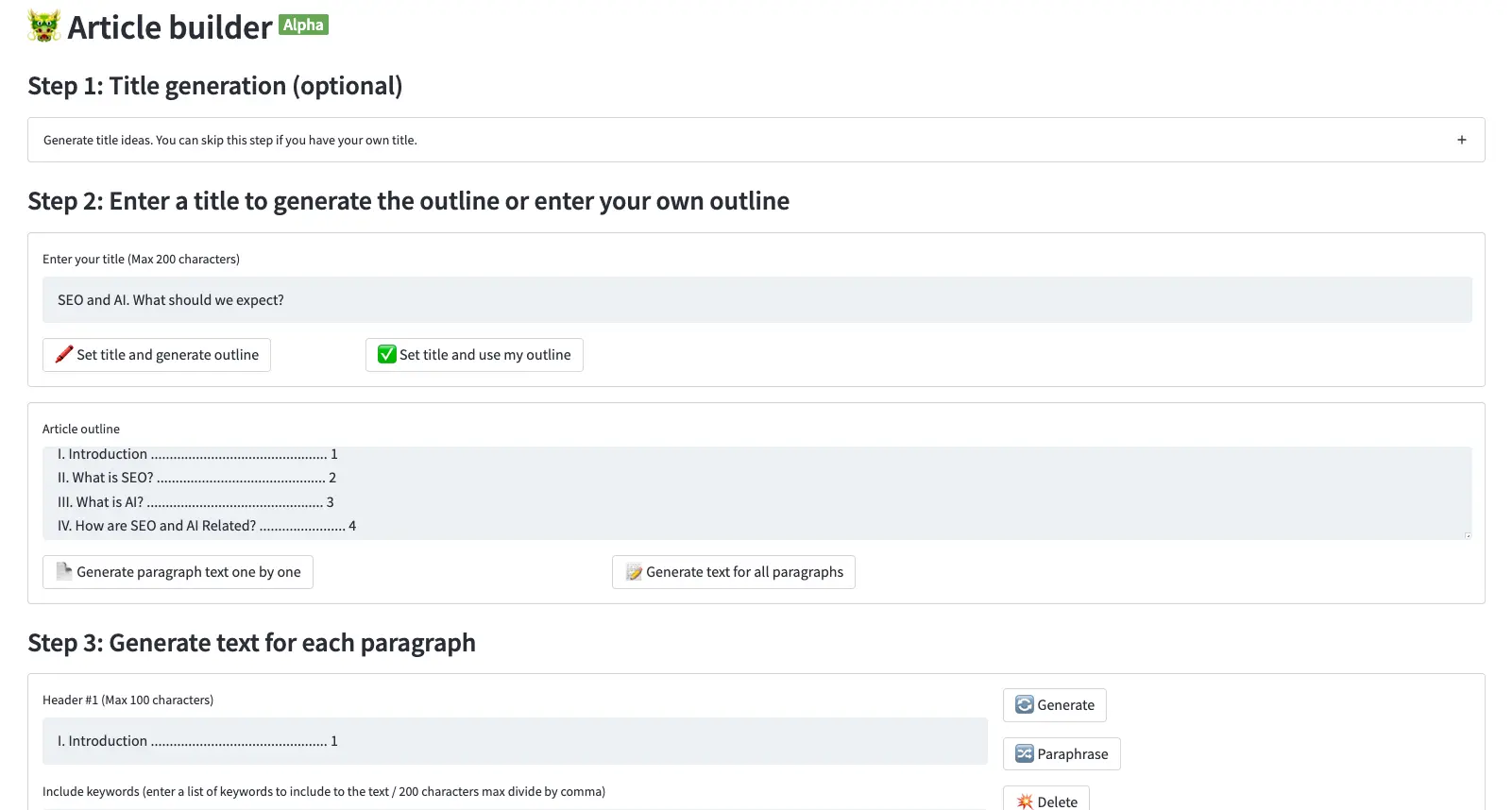Click the green checkmark use my outline icon
Image resolution: width=1512 pixels, height=810 pixels.
point(386,355)
